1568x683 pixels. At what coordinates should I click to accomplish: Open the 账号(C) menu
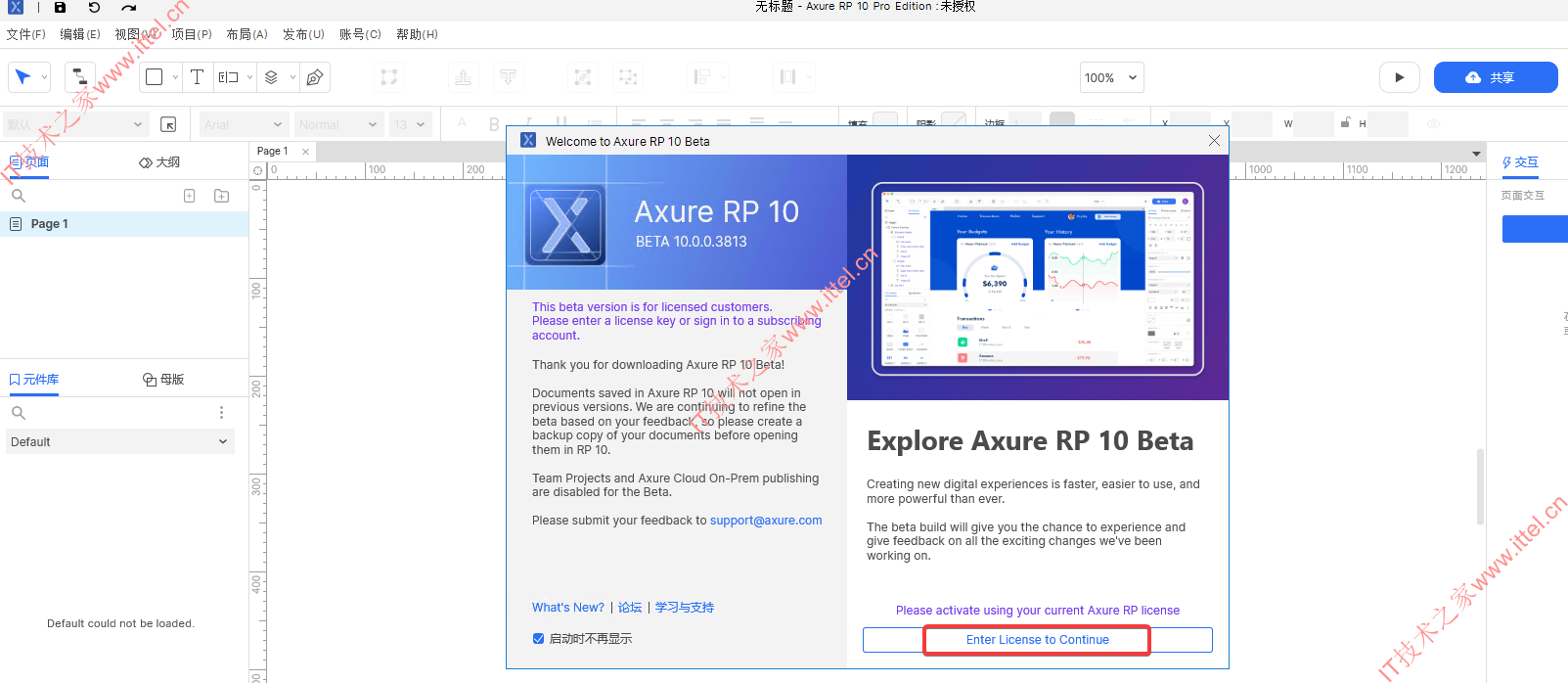click(x=361, y=34)
